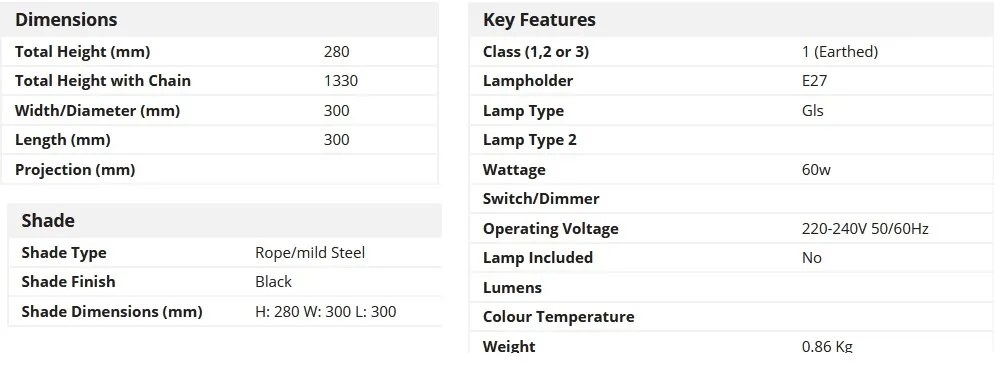The height and width of the screenshot is (367, 994).
Task: Select the Key Features section header
Action: 539,20
